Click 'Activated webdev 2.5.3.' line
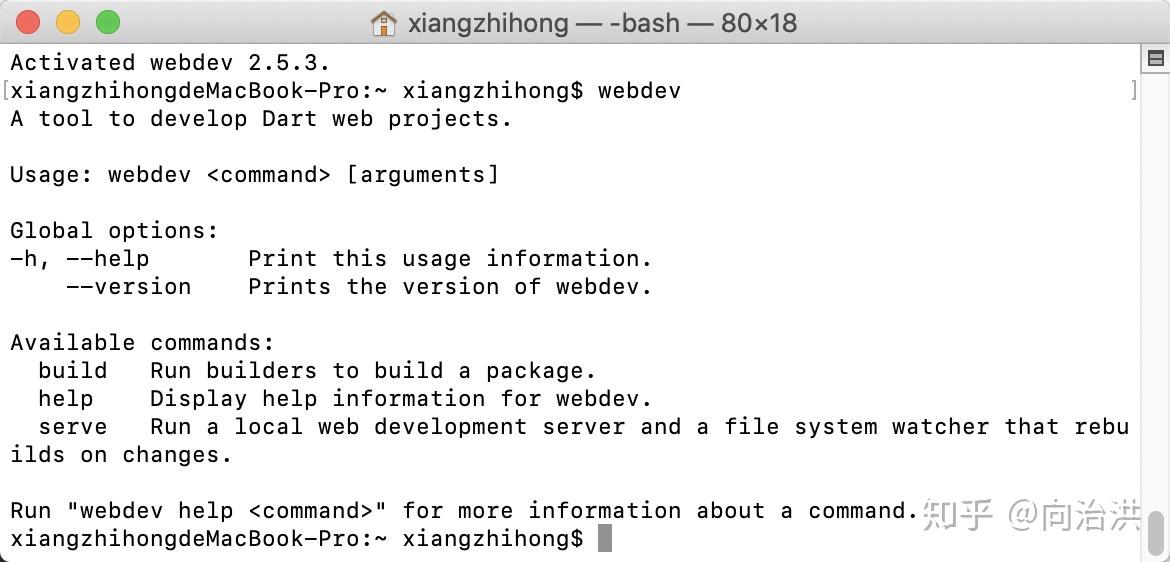 tap(170, 63)
